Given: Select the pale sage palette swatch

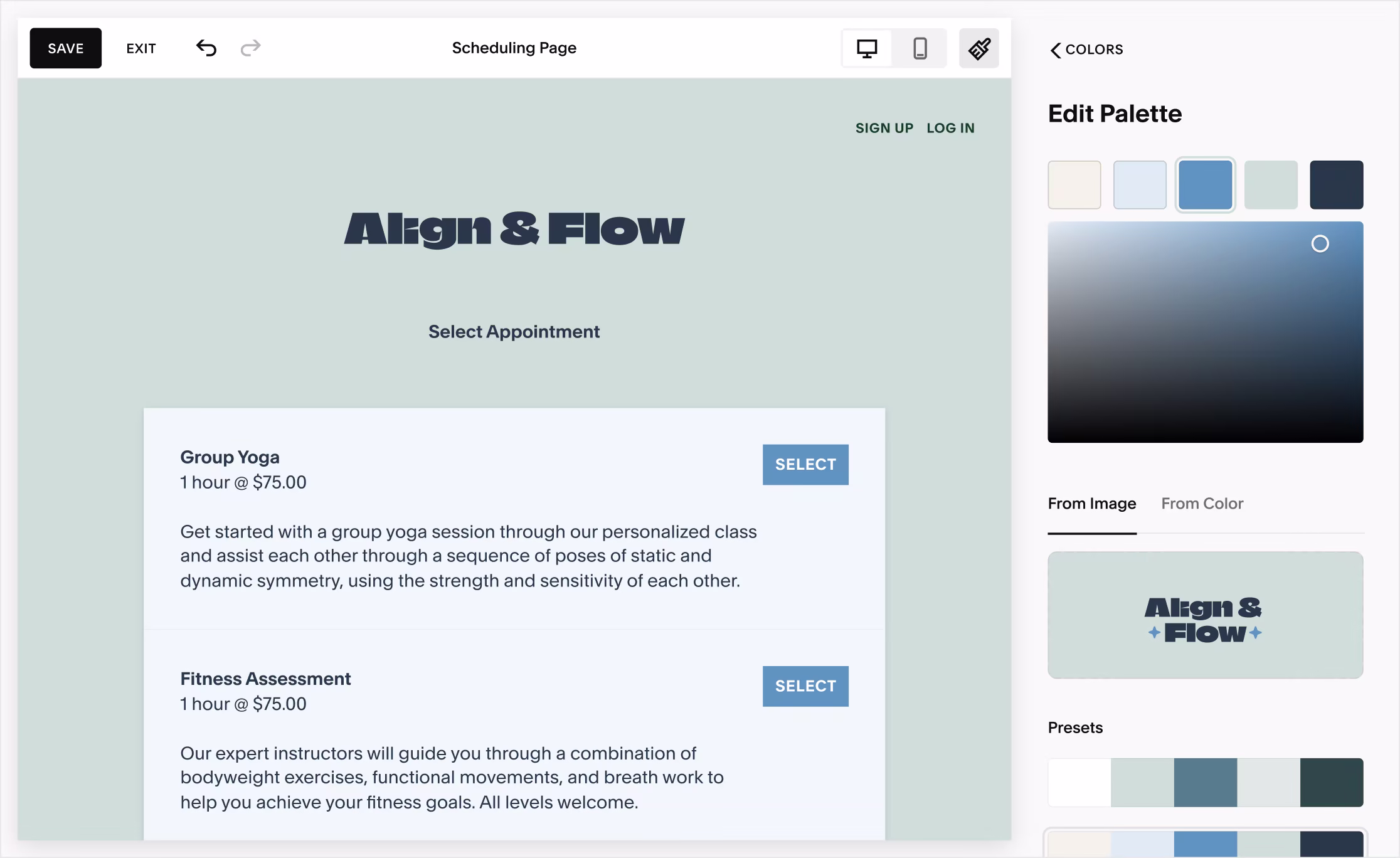Looking at the screenshot, I should coord(1271,185).
